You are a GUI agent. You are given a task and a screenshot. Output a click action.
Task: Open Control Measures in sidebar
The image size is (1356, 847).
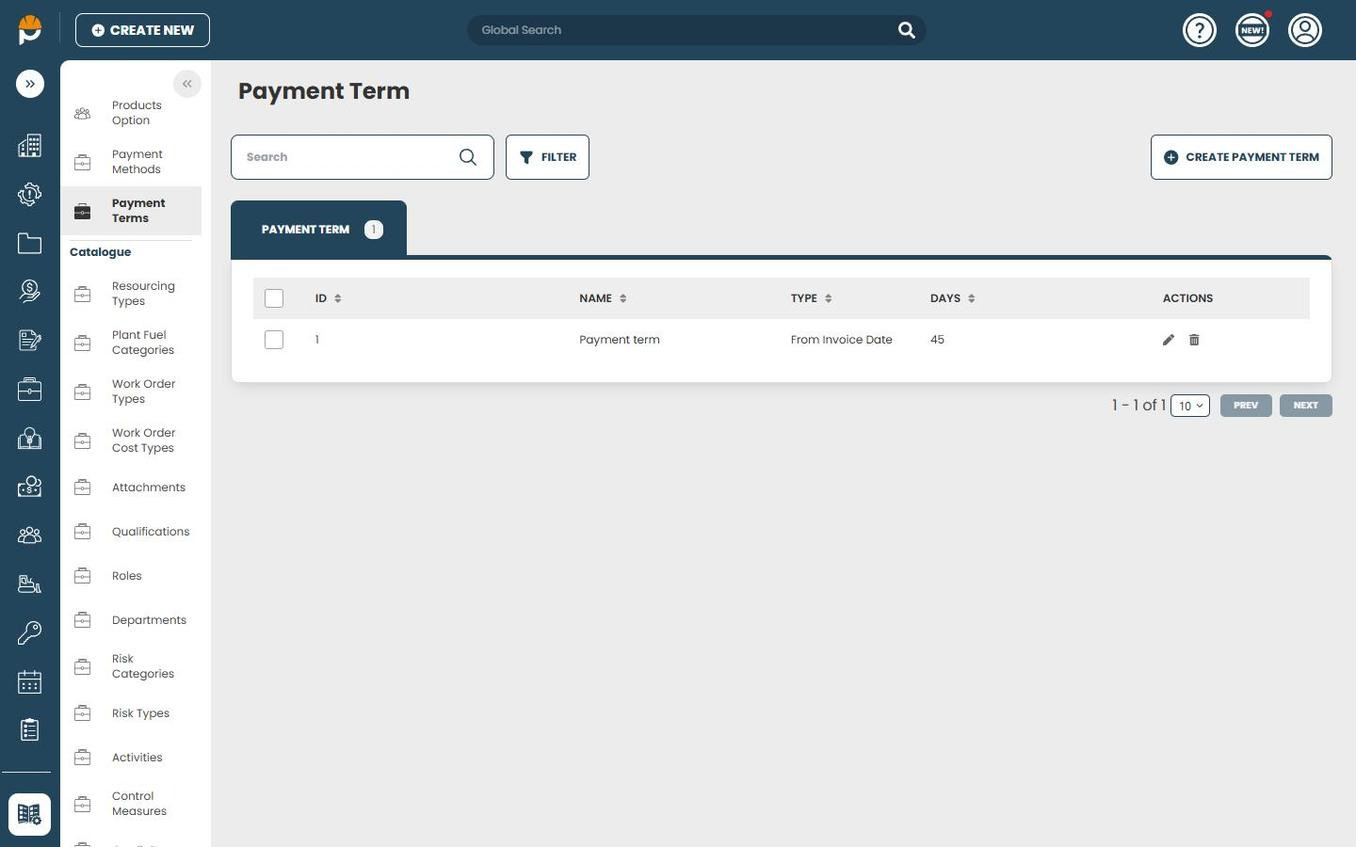[131, 804]
